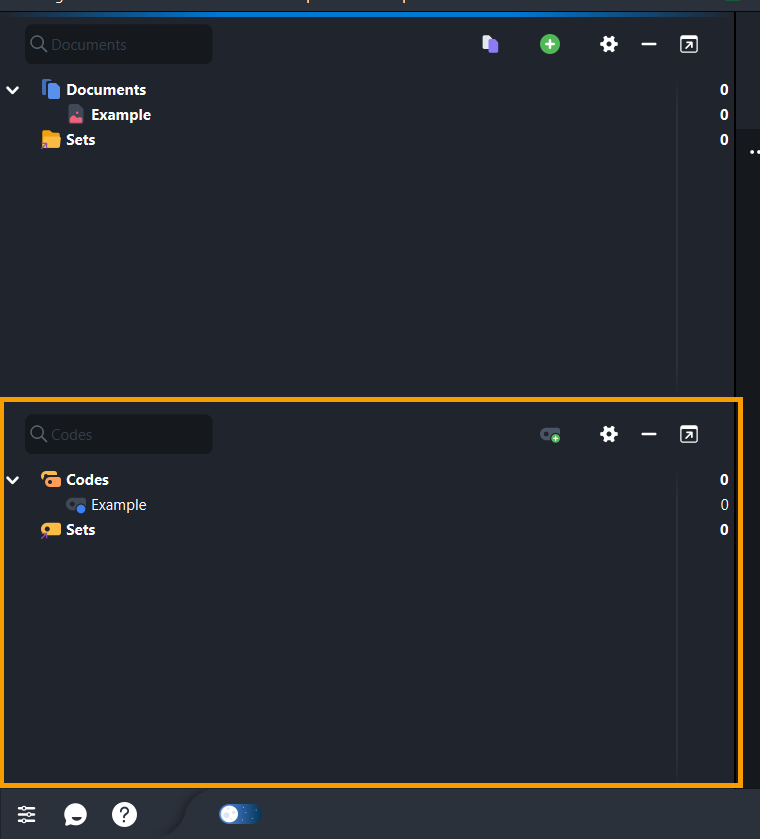The height and width of the screenshot is (839, 760).
Task: Collapse the Documents tree chevron
Action: pyautogui.click(x=13, y=90)
